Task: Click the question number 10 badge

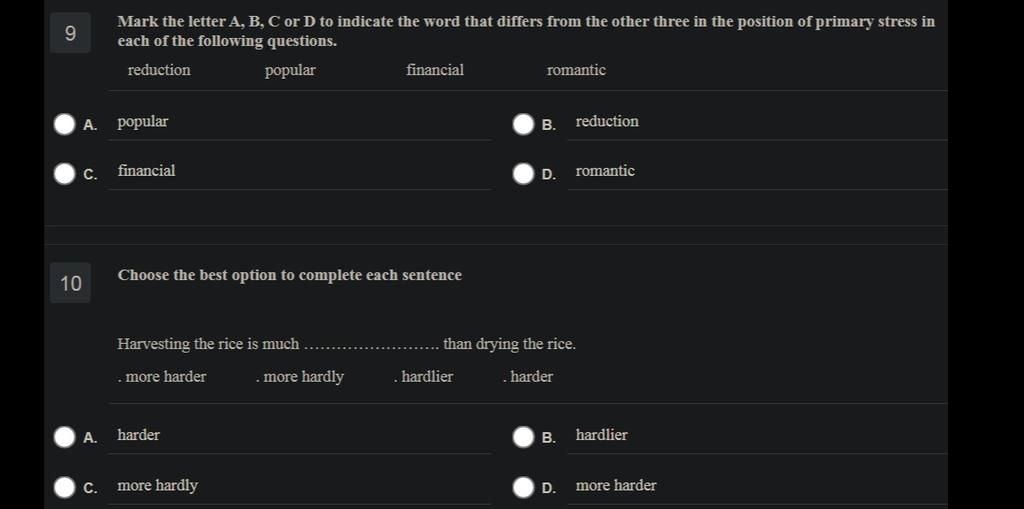Action: click(70, 283)
